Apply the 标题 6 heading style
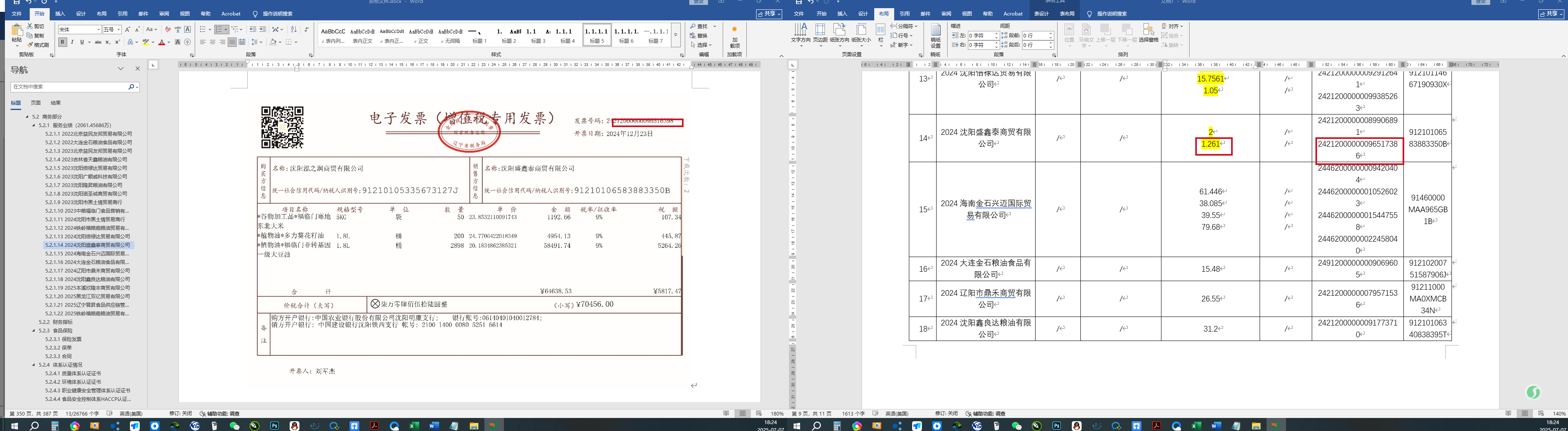Viewport: 1568px width, 431px height. point(627,35)
